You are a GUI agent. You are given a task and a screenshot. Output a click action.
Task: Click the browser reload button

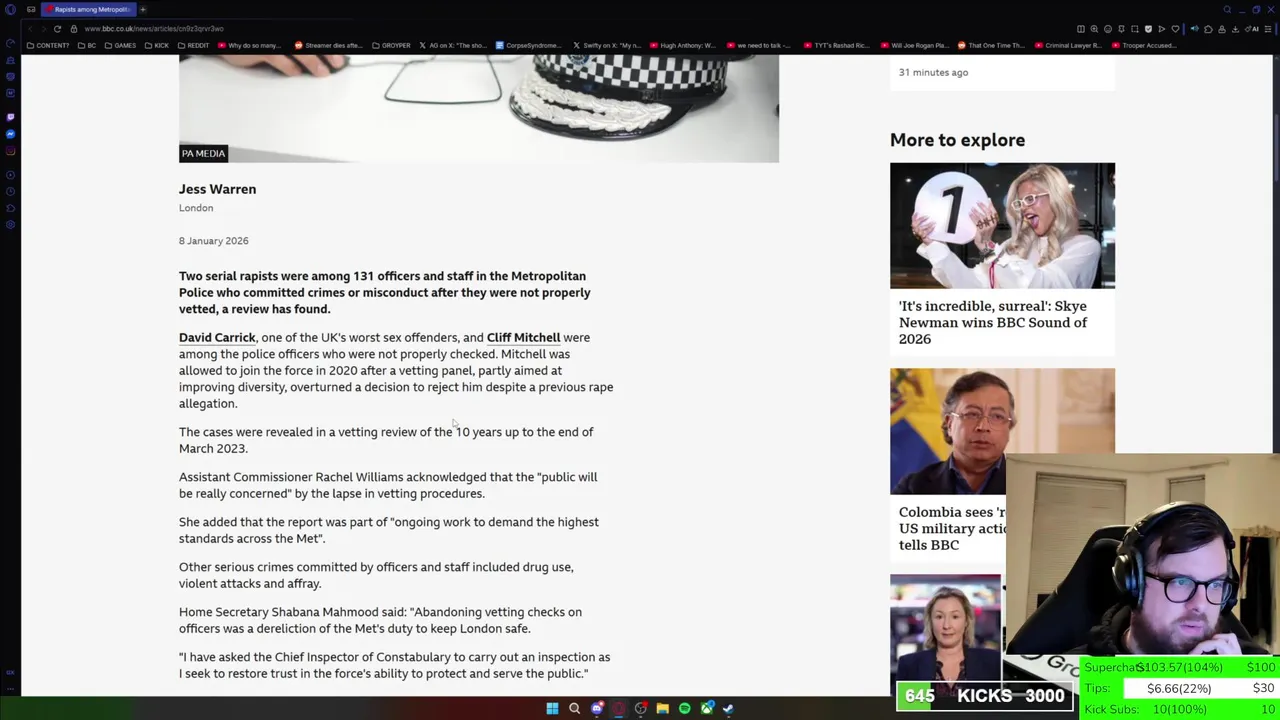(57, 29)
